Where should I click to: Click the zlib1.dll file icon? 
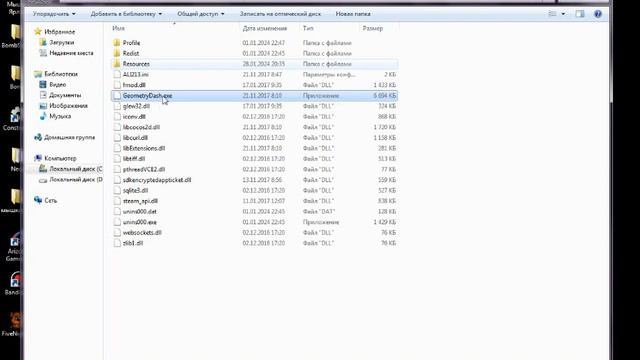(x=117, y=243)
